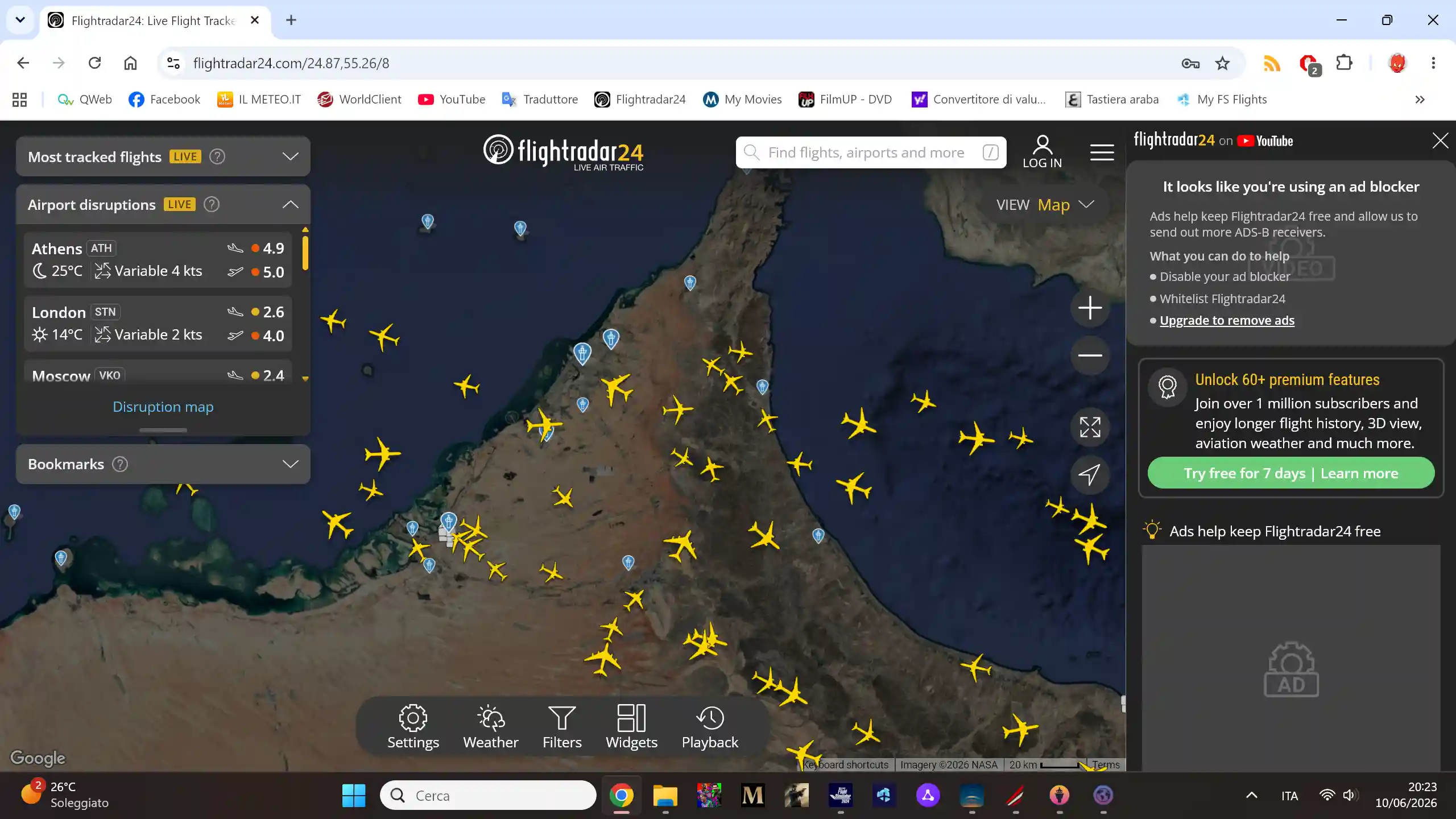This screenshot has width=1456, height=819.
Task: Open the YouTube bookmark
Action: [x=452, y=100]
